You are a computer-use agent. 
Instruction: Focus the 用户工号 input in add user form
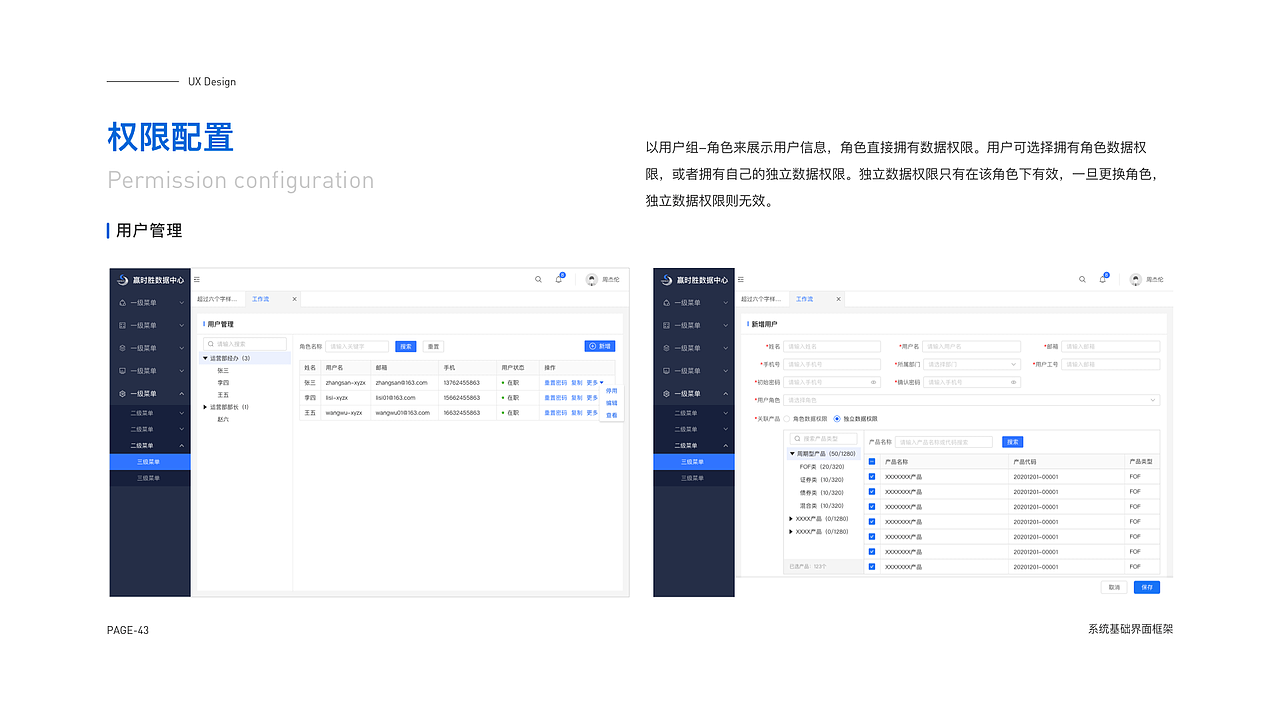(x=1110, y=364)
